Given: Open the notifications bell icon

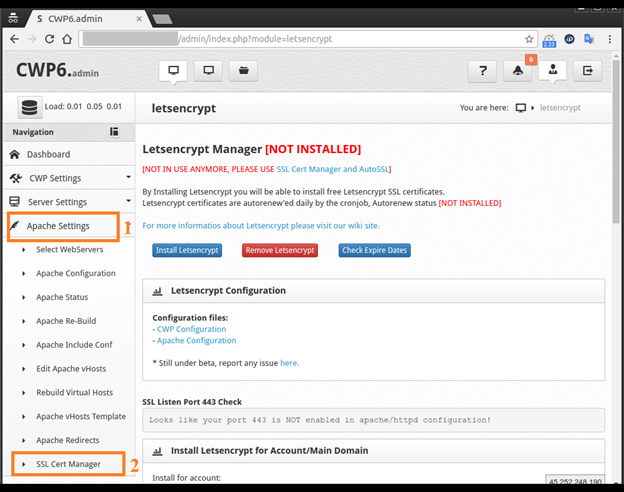Looking at the screenshot, I should click(x=517, y=71).
